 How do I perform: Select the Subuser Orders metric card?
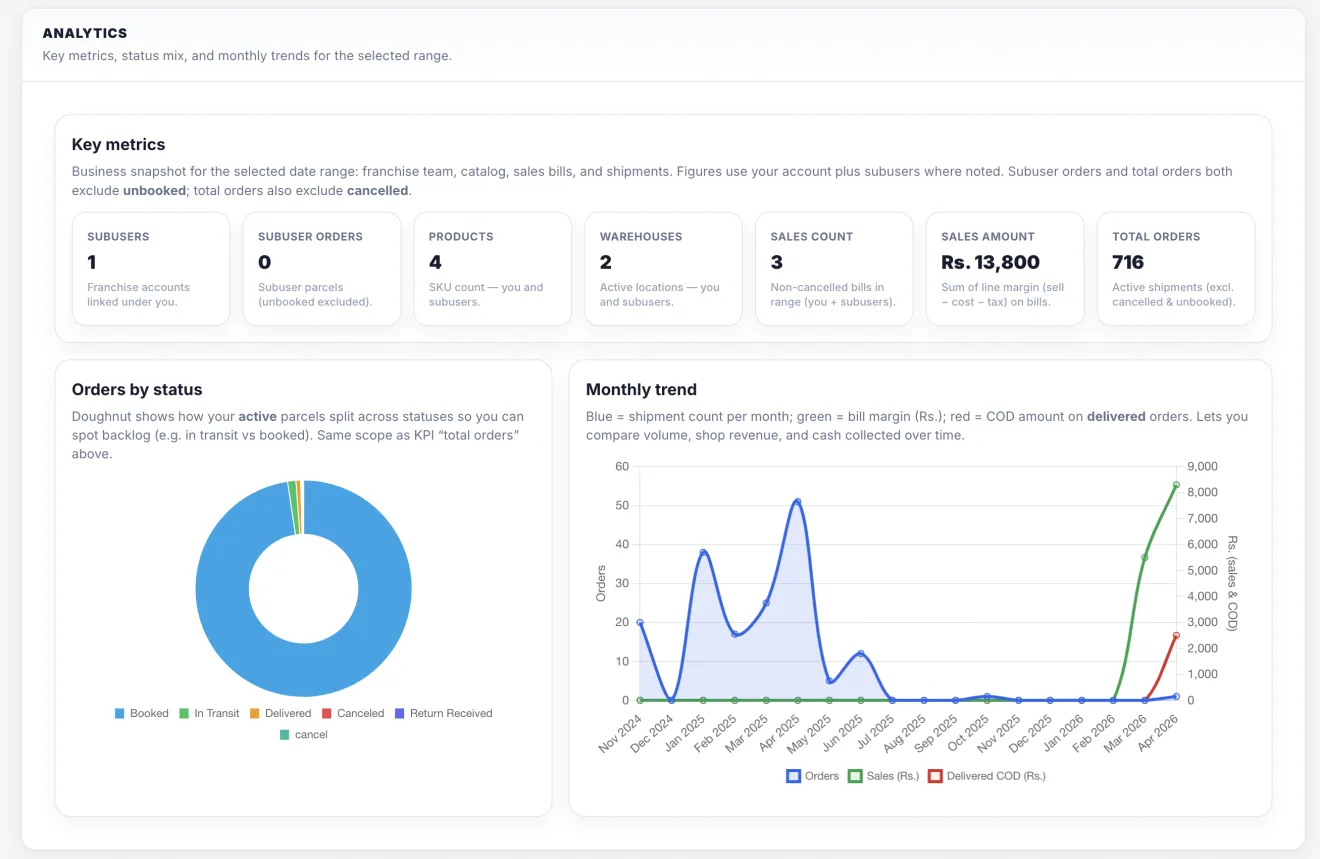click(x=322, y=268)
